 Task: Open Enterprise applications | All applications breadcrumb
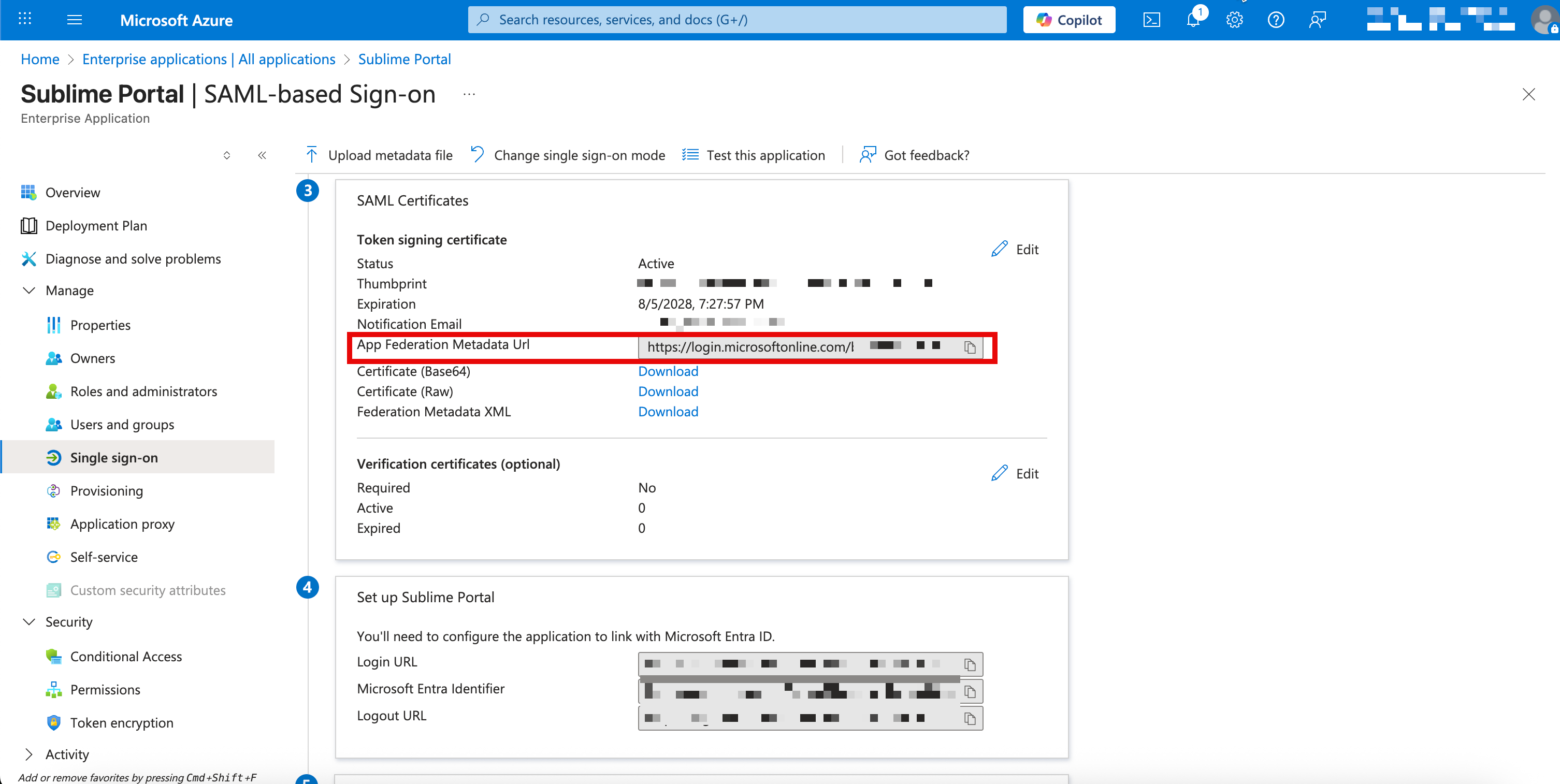coord(209,60)
